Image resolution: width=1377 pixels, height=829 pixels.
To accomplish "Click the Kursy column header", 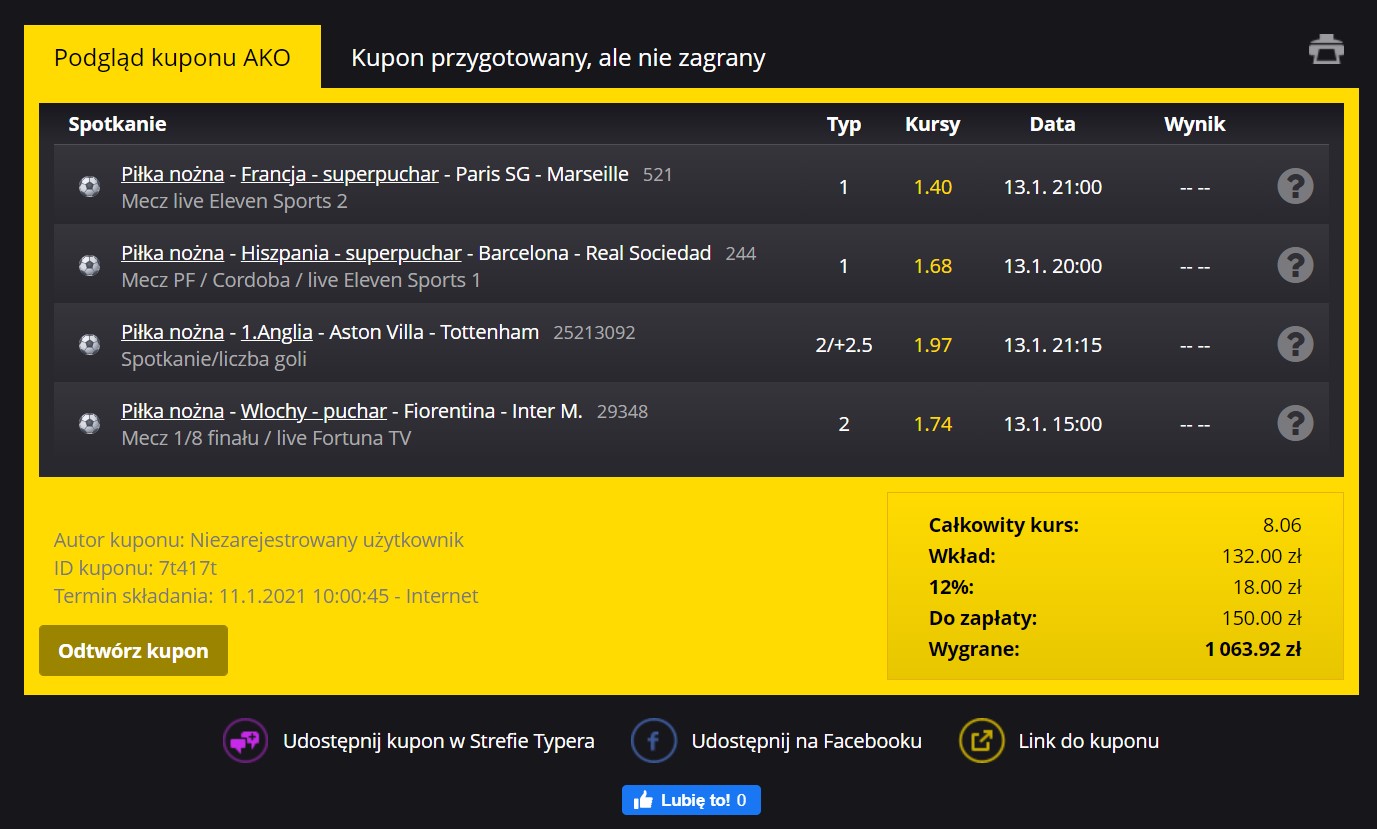I will tap(932, 124).
